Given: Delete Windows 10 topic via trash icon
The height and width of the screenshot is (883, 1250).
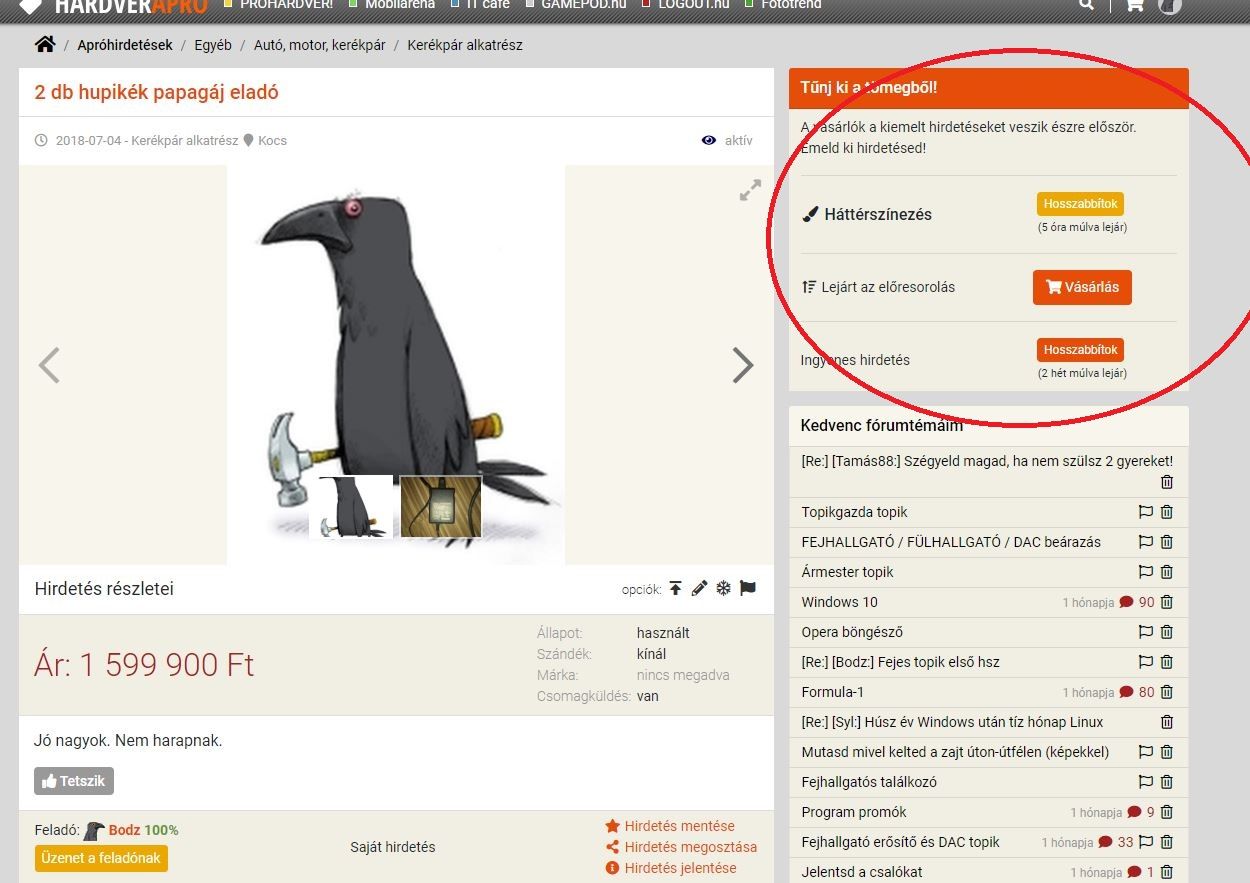Looking at the screenshot, I should [1166, 602].
